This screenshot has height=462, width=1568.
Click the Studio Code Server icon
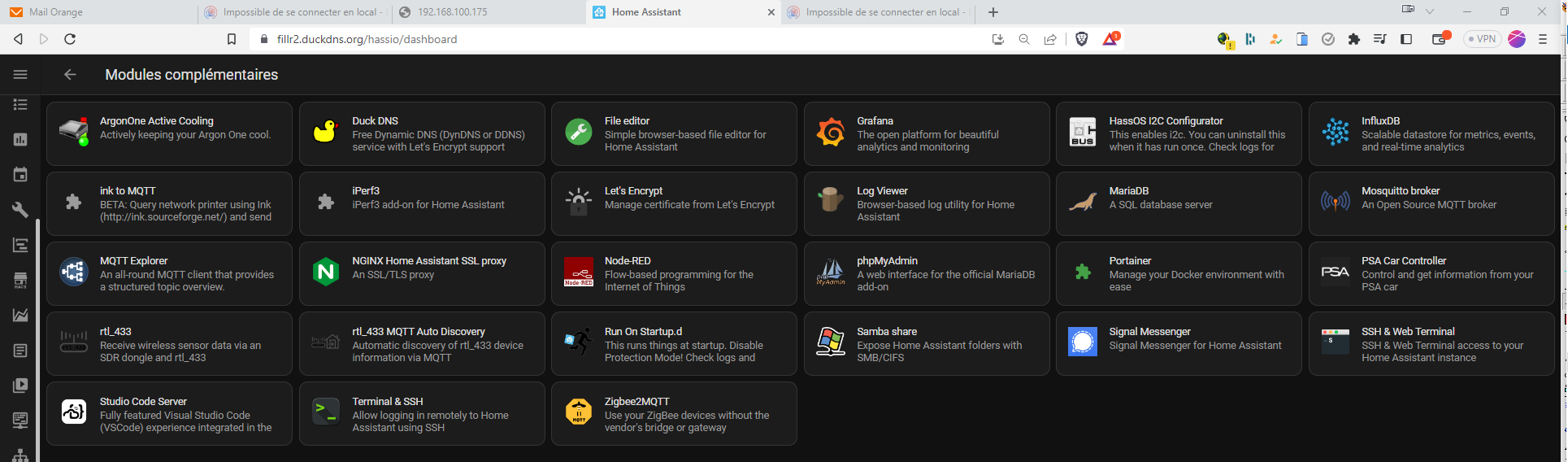(74, 412)
